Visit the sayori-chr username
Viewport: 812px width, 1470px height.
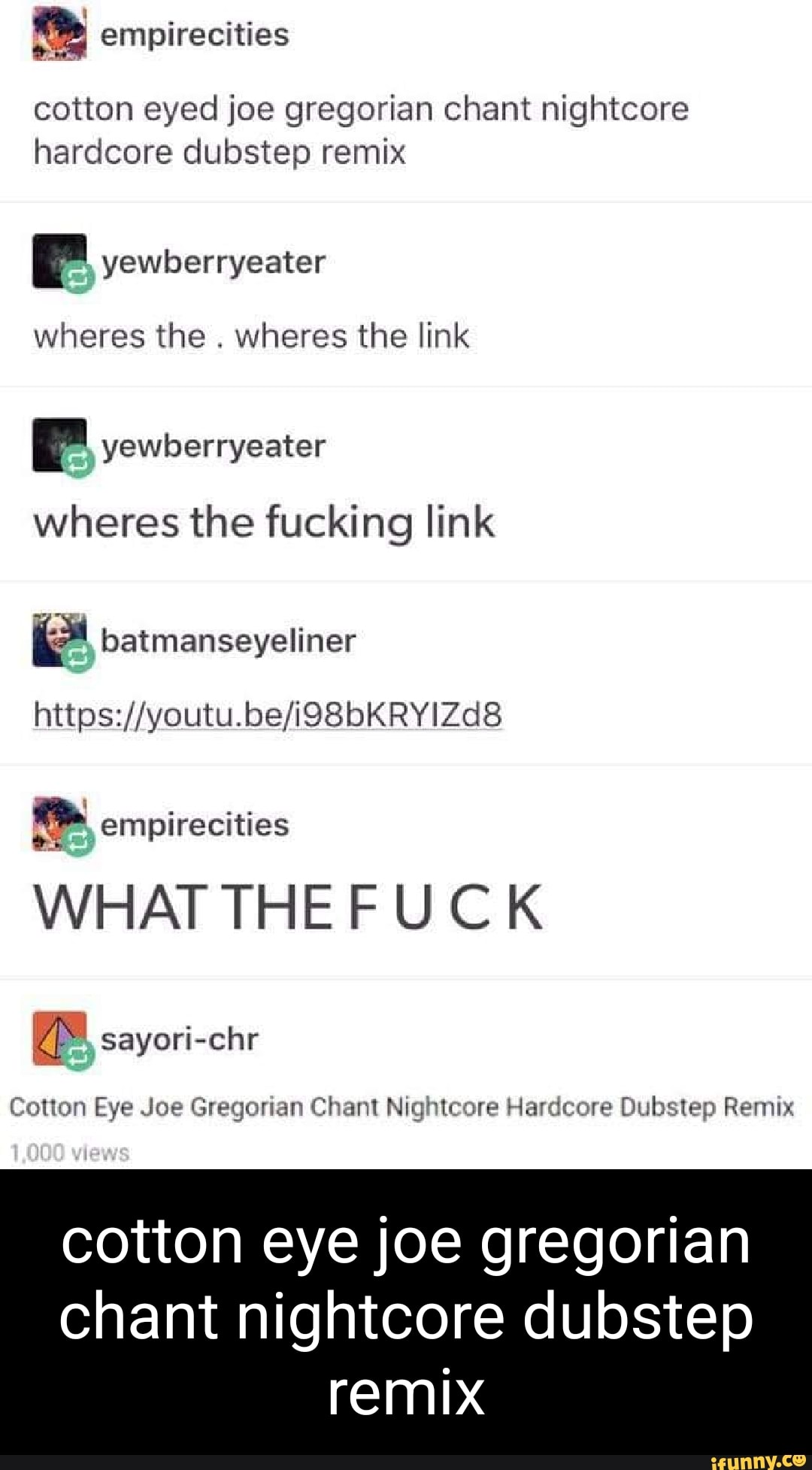tap(180, 1039)
